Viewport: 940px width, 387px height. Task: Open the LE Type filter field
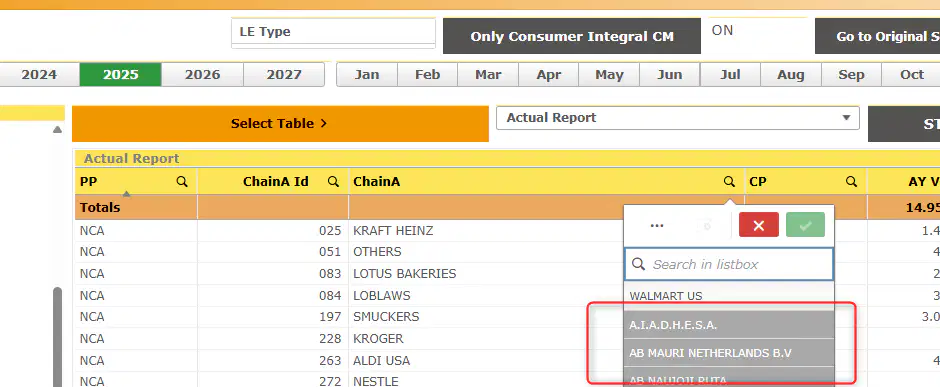coord(333,32)
